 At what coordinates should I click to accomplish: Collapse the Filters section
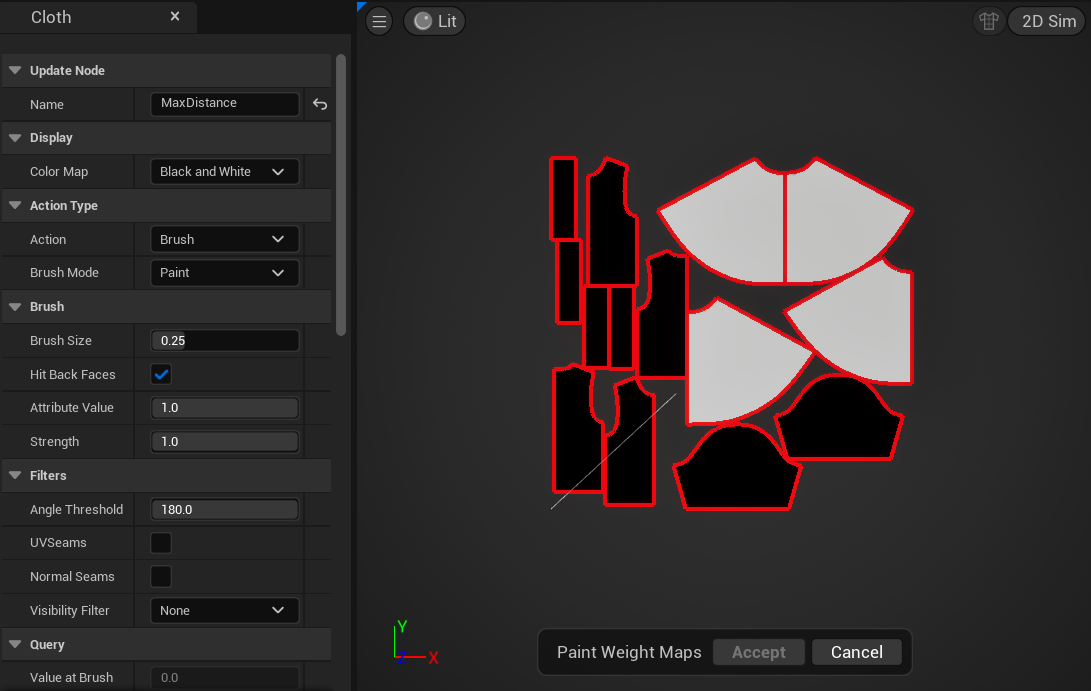[15, 476]
